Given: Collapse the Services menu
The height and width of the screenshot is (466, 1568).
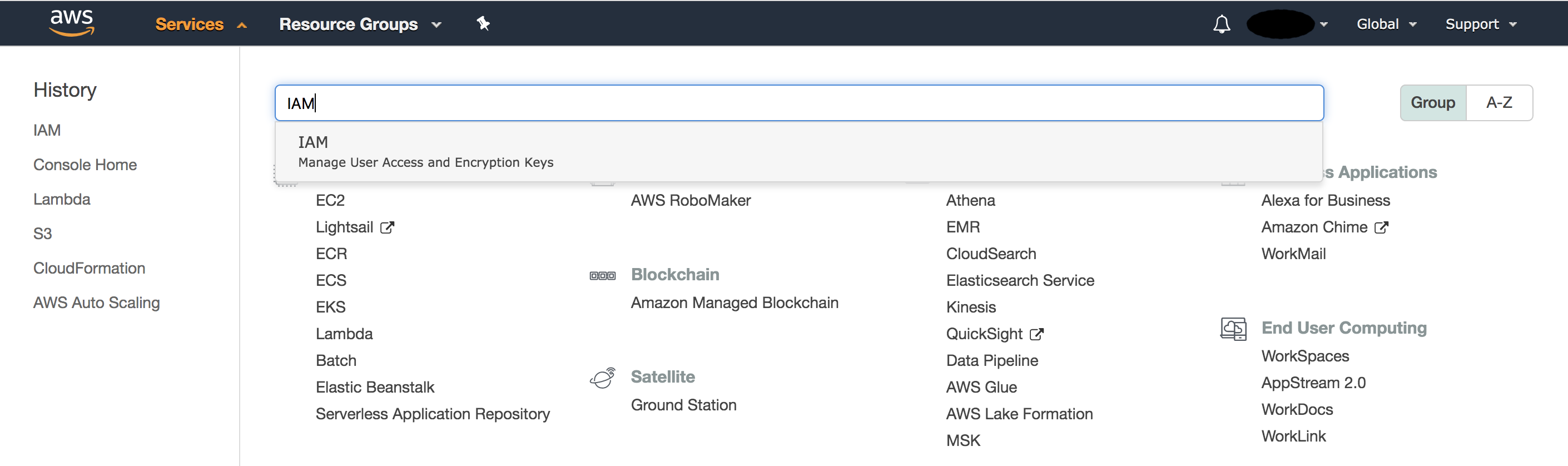Looking at the screenshot, I should pyautogui.click(x=200, y=24).
